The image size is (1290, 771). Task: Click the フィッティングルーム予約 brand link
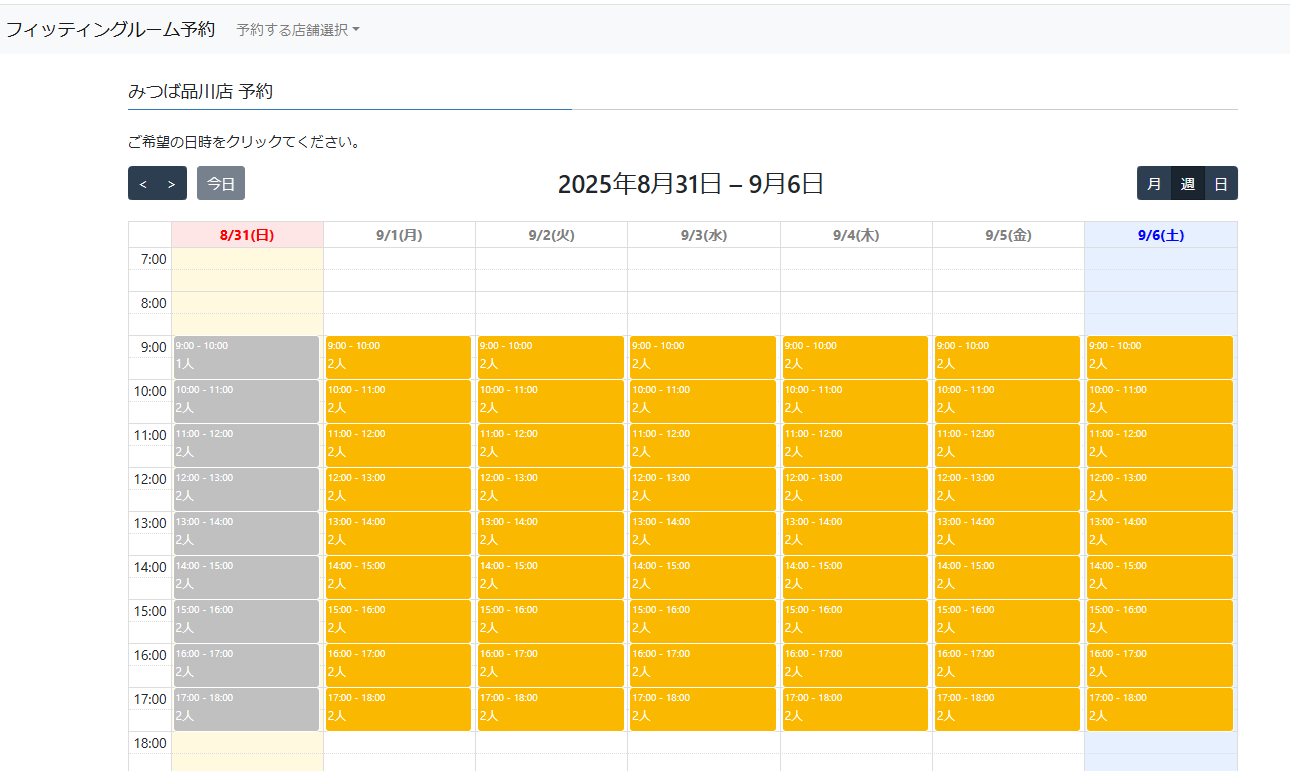pos(110,30)
